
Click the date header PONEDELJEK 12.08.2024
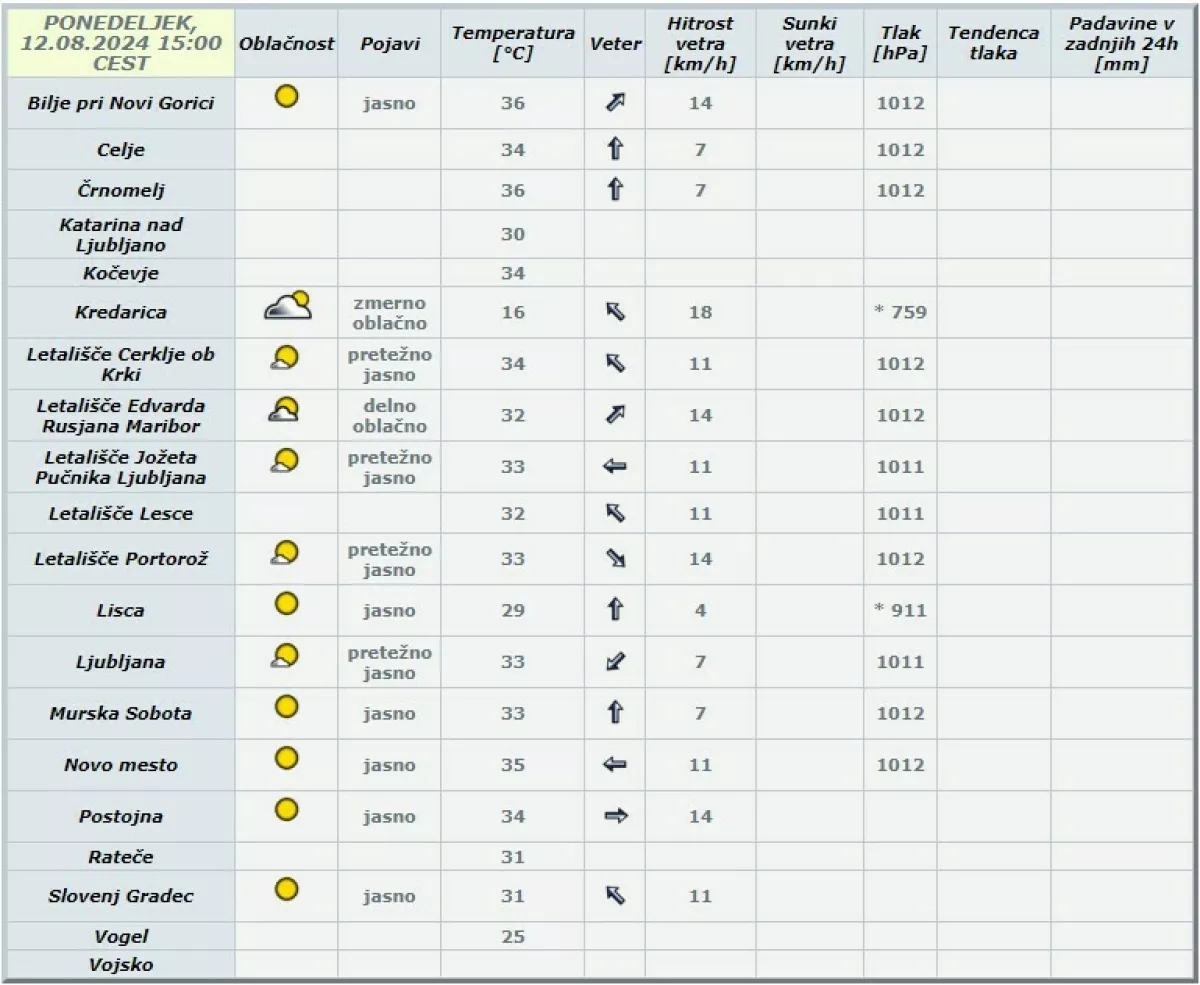click(120, 43)
